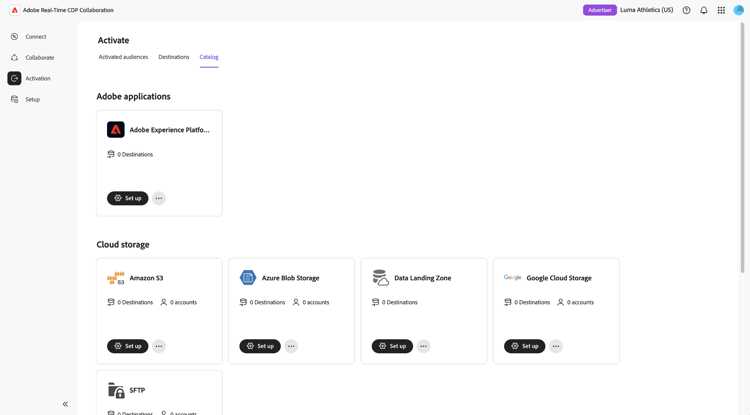Click the Adobe logo in the header

tap(14, 10)
